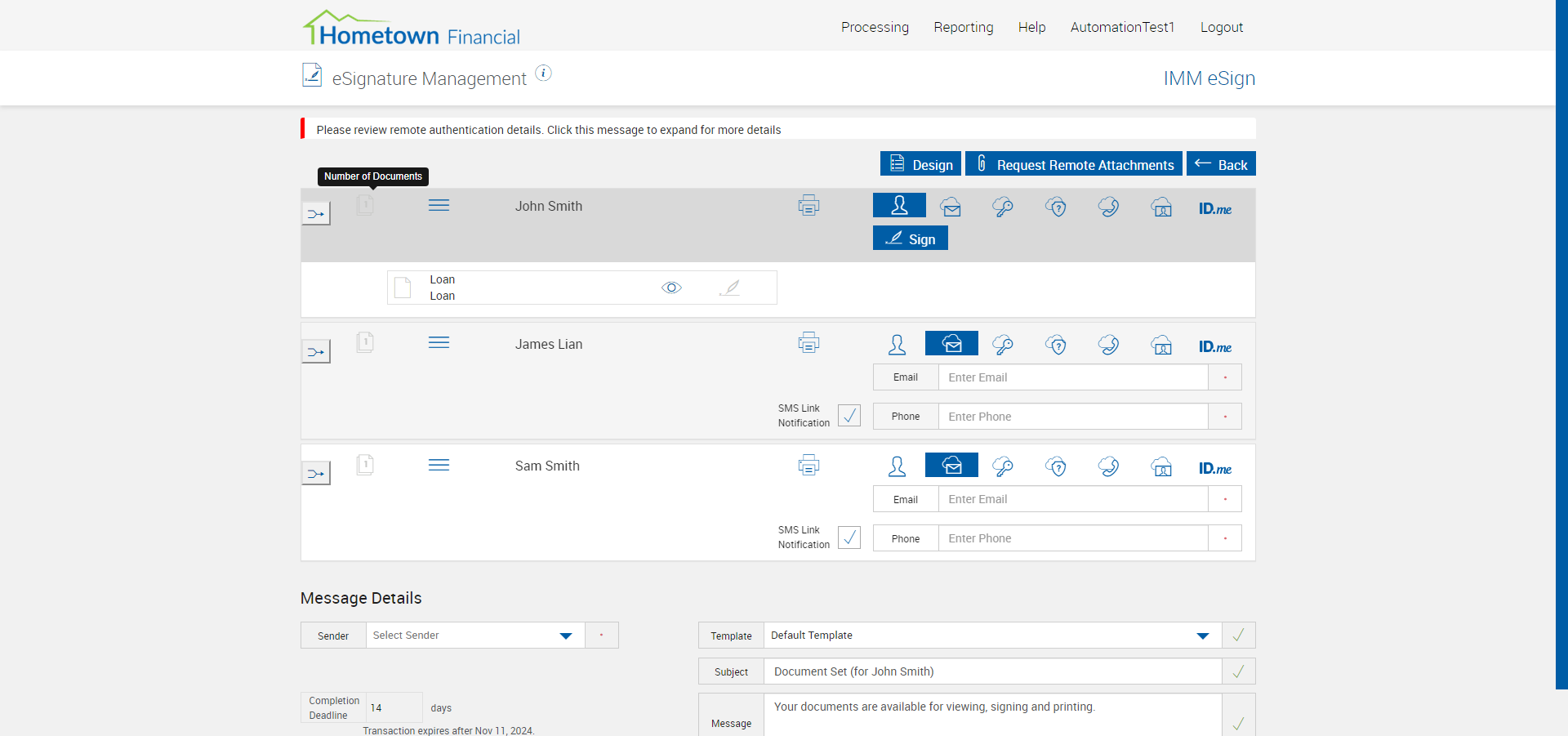Image resolution: width=1568 pixels, height=736 pixels.
Task: Click the Message text area
Action: [x=992, y=715]
